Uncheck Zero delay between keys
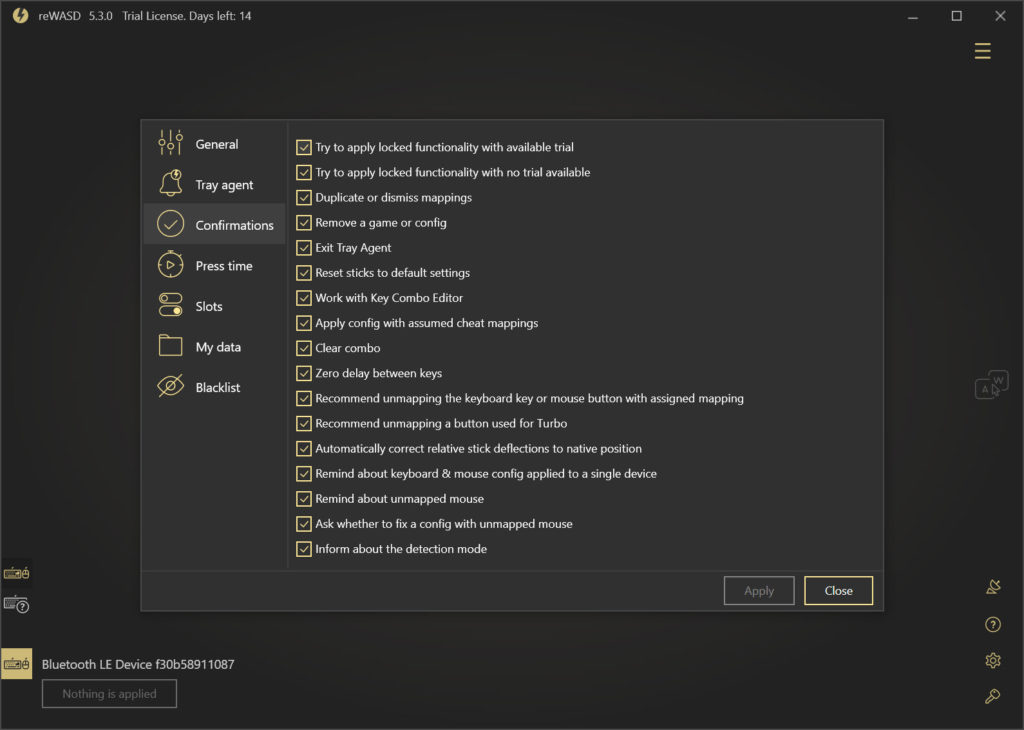Image resolution: width=1024 pixels, height=730 pixels. [x=304, y=373]
